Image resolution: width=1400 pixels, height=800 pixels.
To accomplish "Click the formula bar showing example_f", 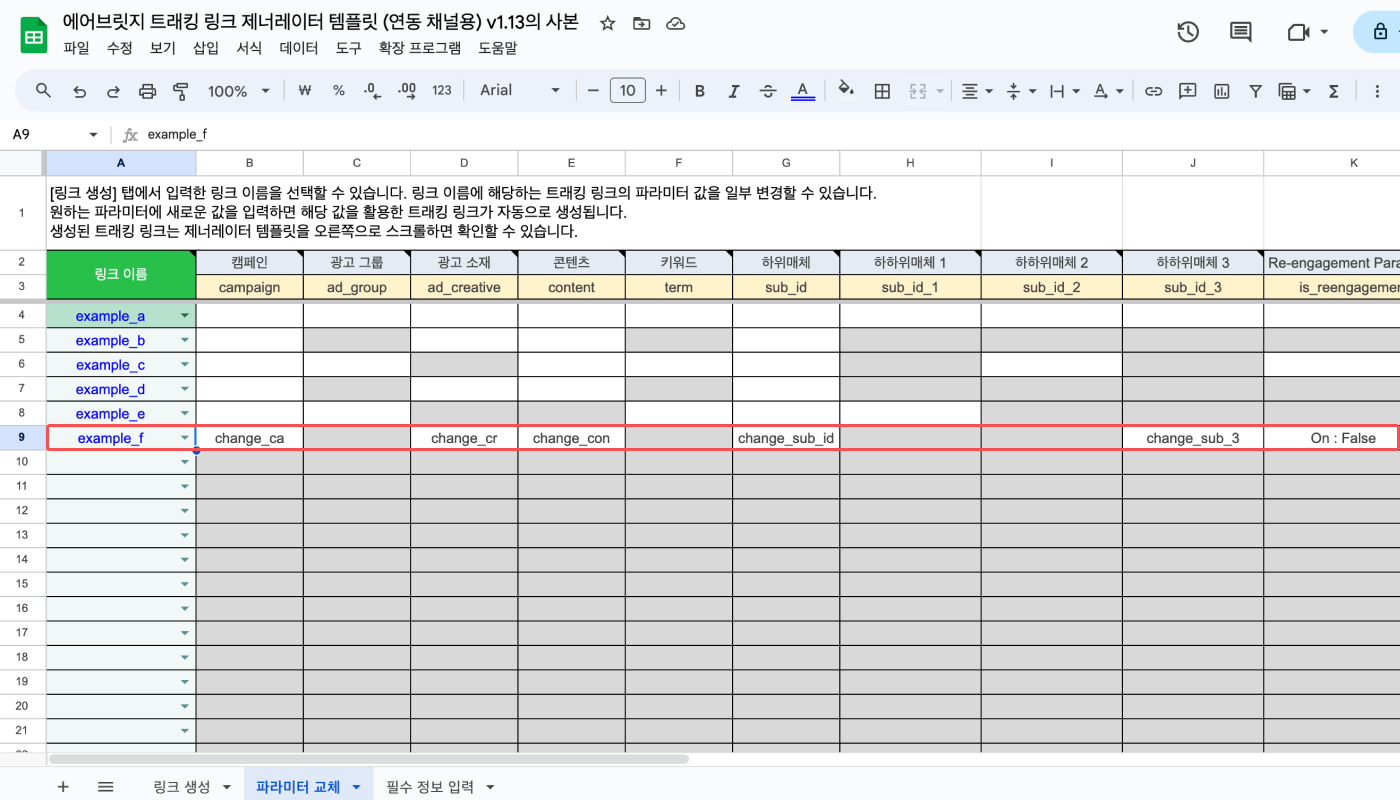I will (770, 134).
